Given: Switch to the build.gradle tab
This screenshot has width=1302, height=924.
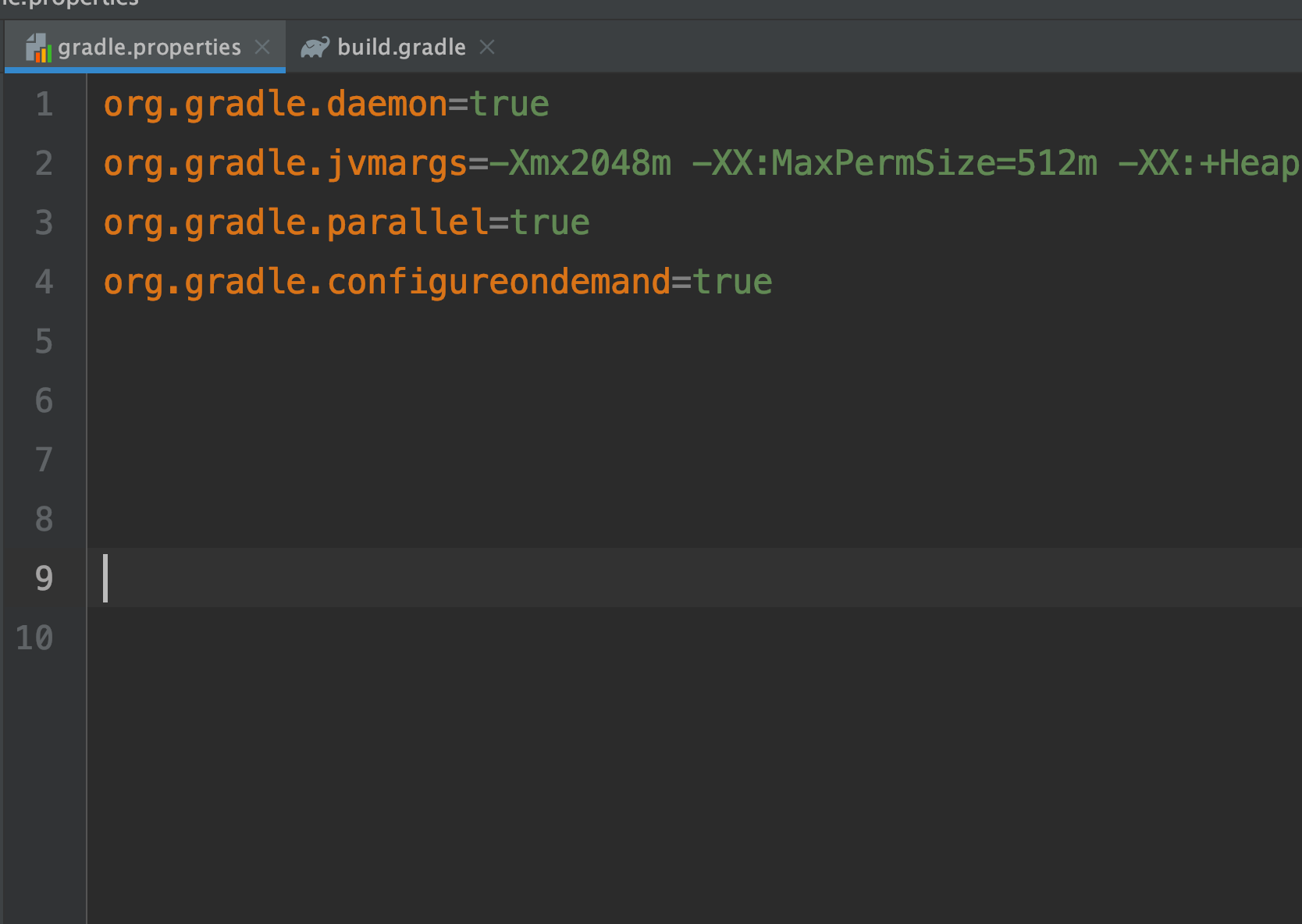Looking at the screenshot, I should tap(400, 47).
